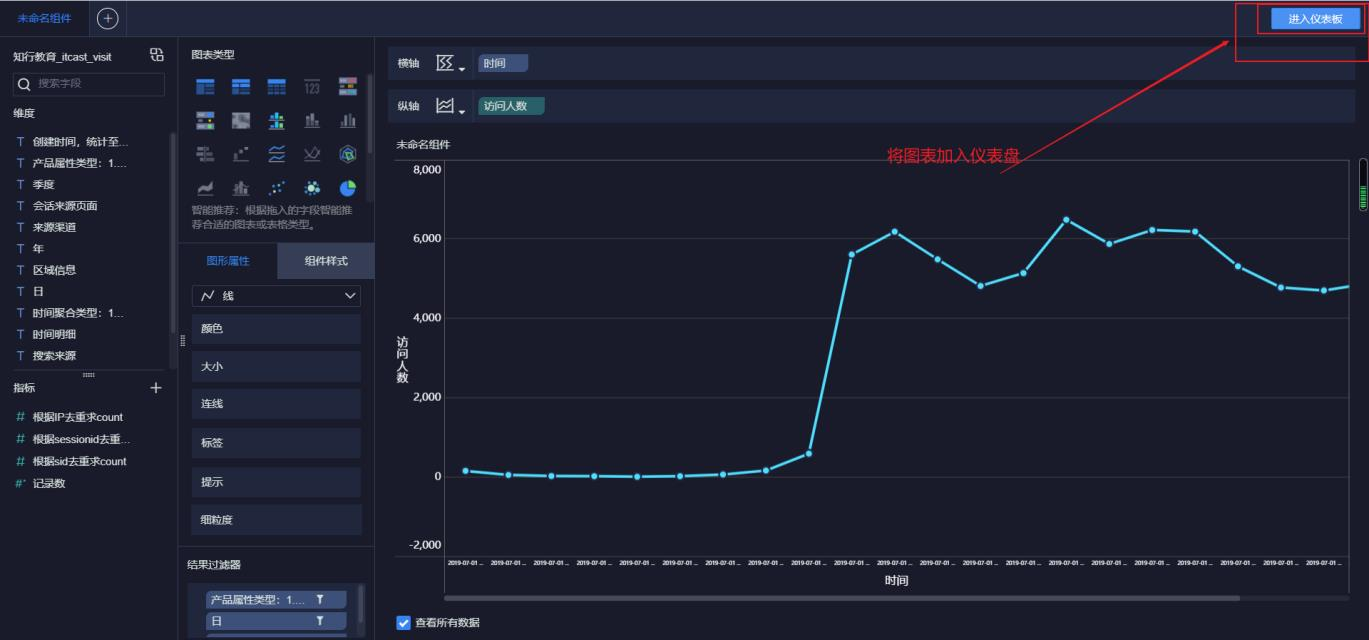The image size is (1369, 640).
Task: Select the pie chart type icon
Action: (x=348, y=187)
